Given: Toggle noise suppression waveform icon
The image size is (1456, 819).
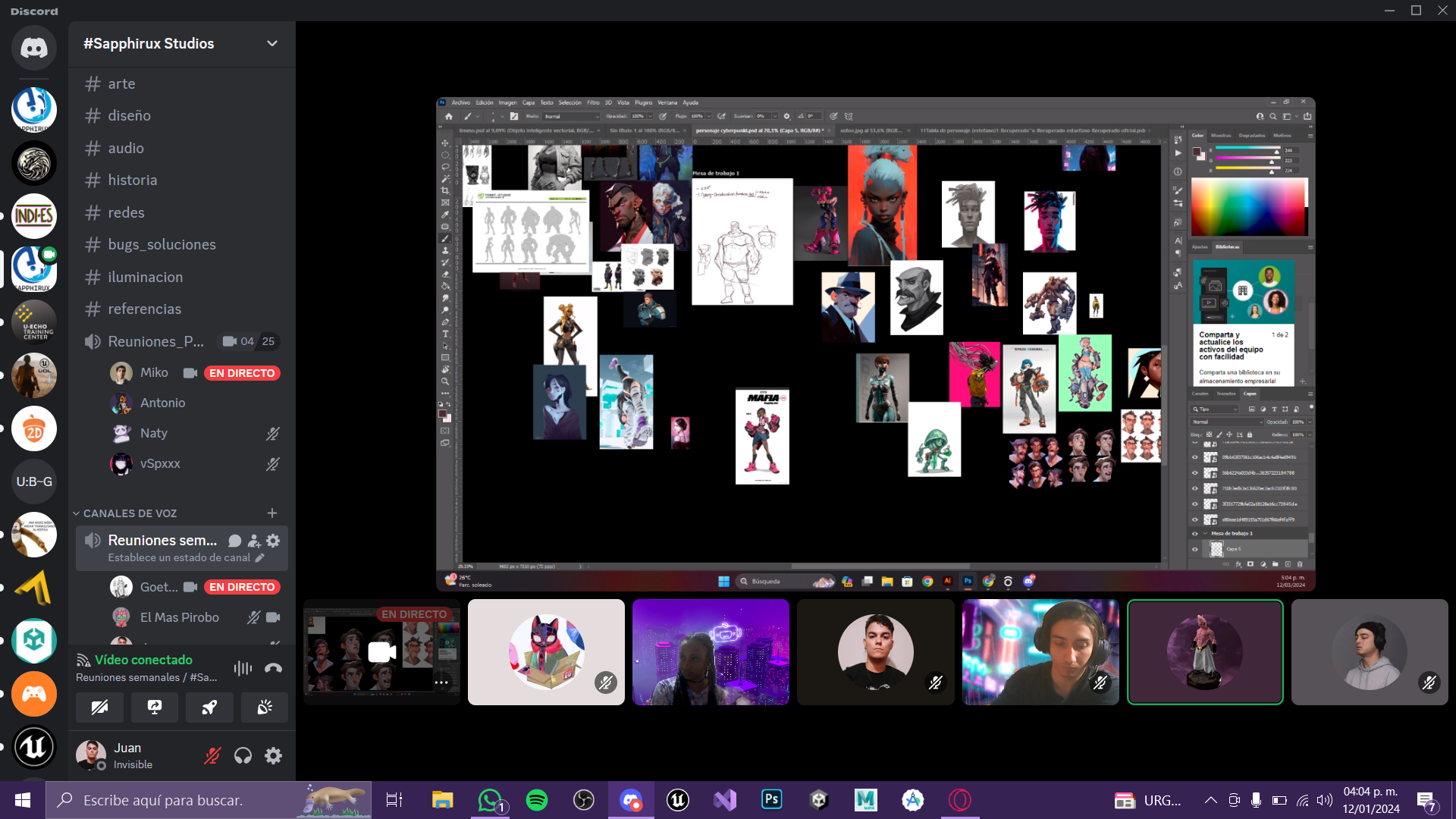Looking at the screenshot, I should point(243,668).
